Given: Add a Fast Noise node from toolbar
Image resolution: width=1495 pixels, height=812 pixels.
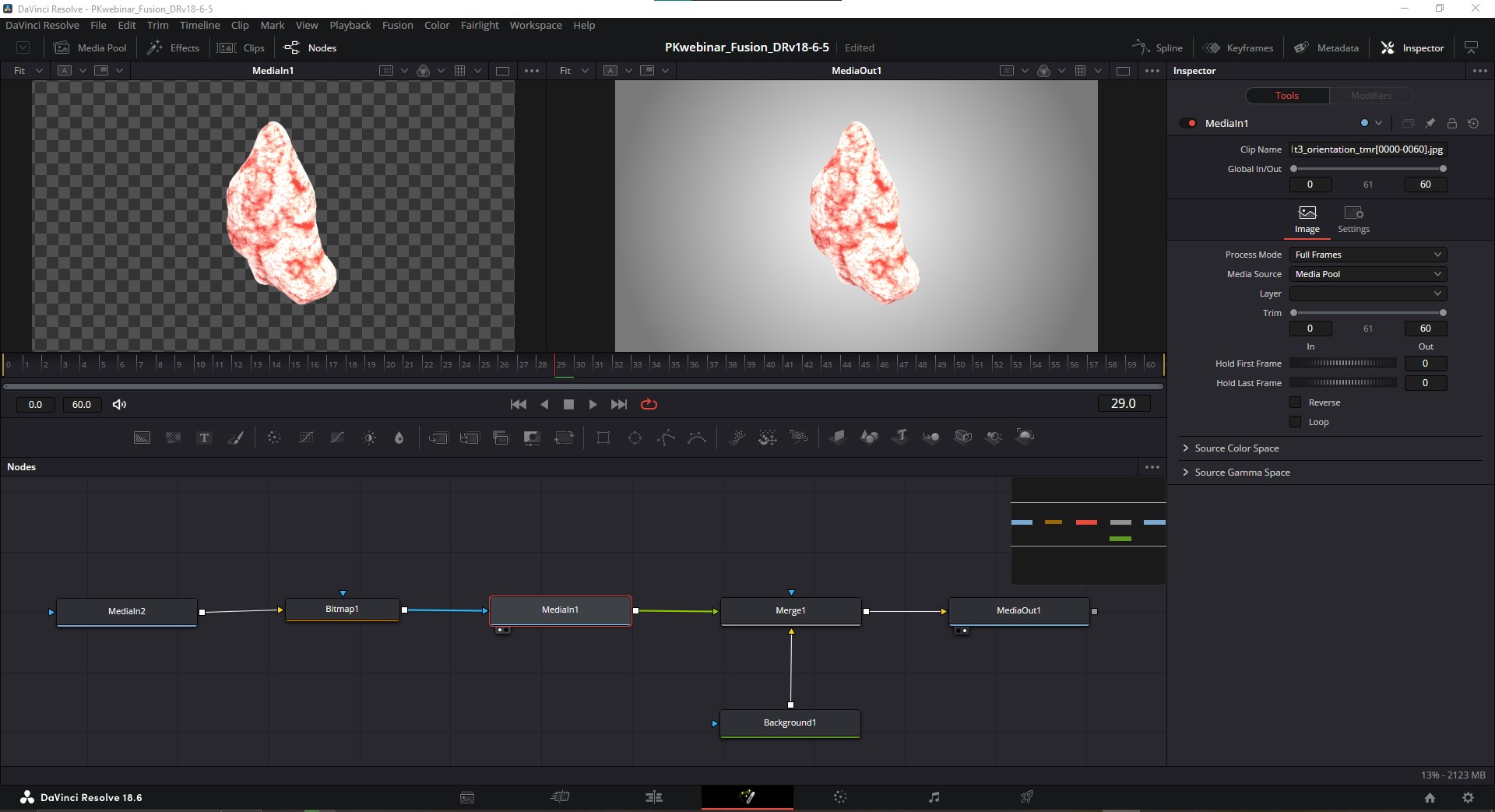Looking at the screenshot, I should [173, 438].
